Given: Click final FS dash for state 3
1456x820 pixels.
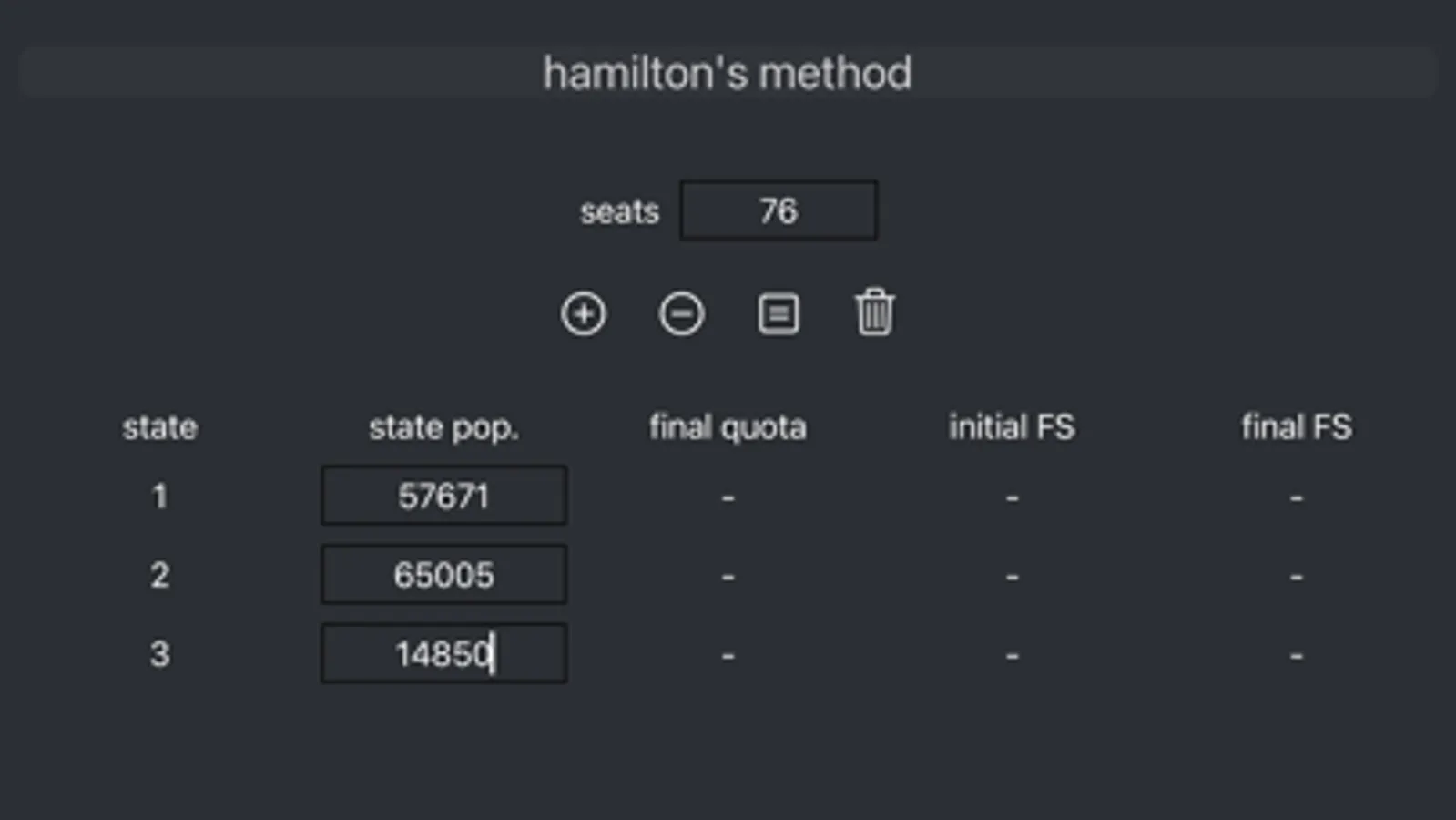Looking at the screenshot, I should [1296, 655].
